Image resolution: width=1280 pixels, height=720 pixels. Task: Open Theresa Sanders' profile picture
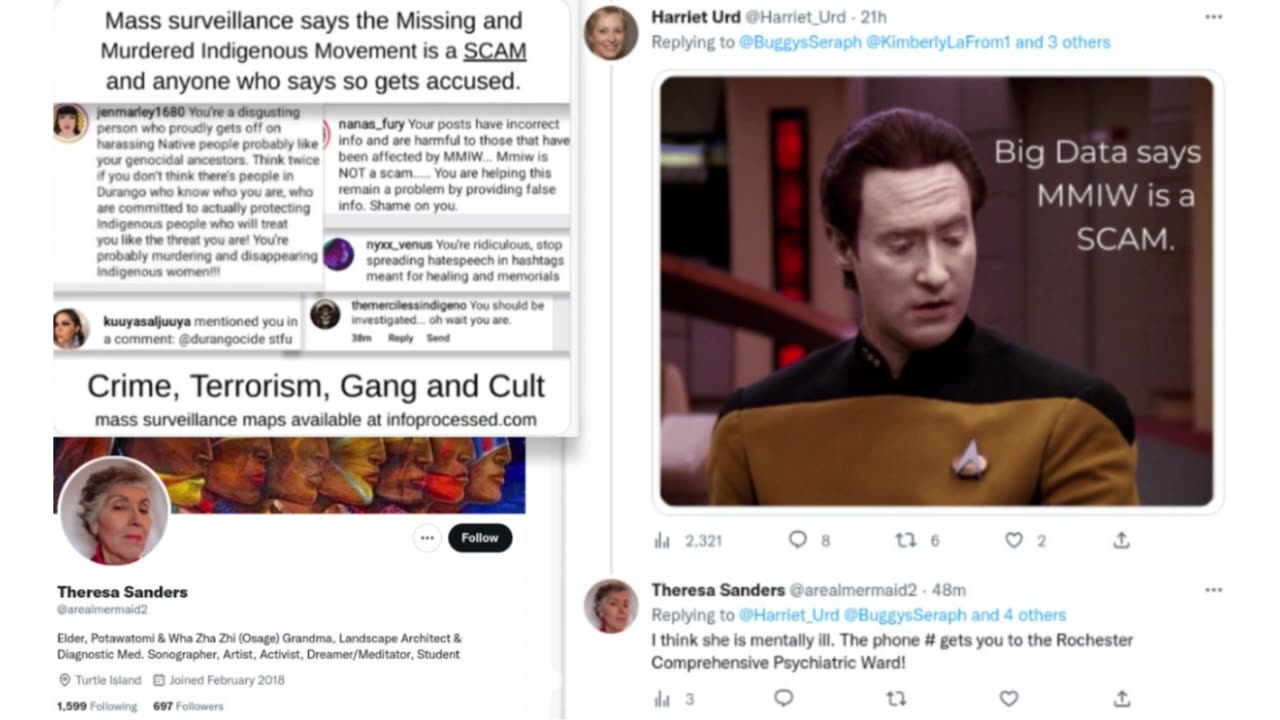[114, 510]
